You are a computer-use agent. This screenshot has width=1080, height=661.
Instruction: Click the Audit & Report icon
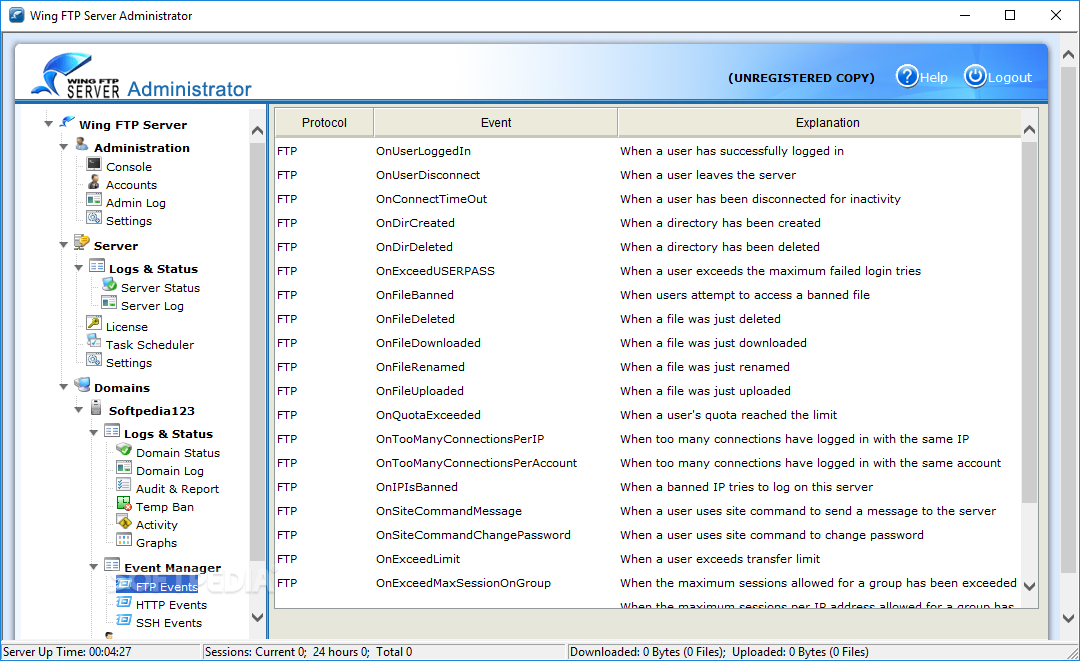pyautogui.click(x=124, y=485)
